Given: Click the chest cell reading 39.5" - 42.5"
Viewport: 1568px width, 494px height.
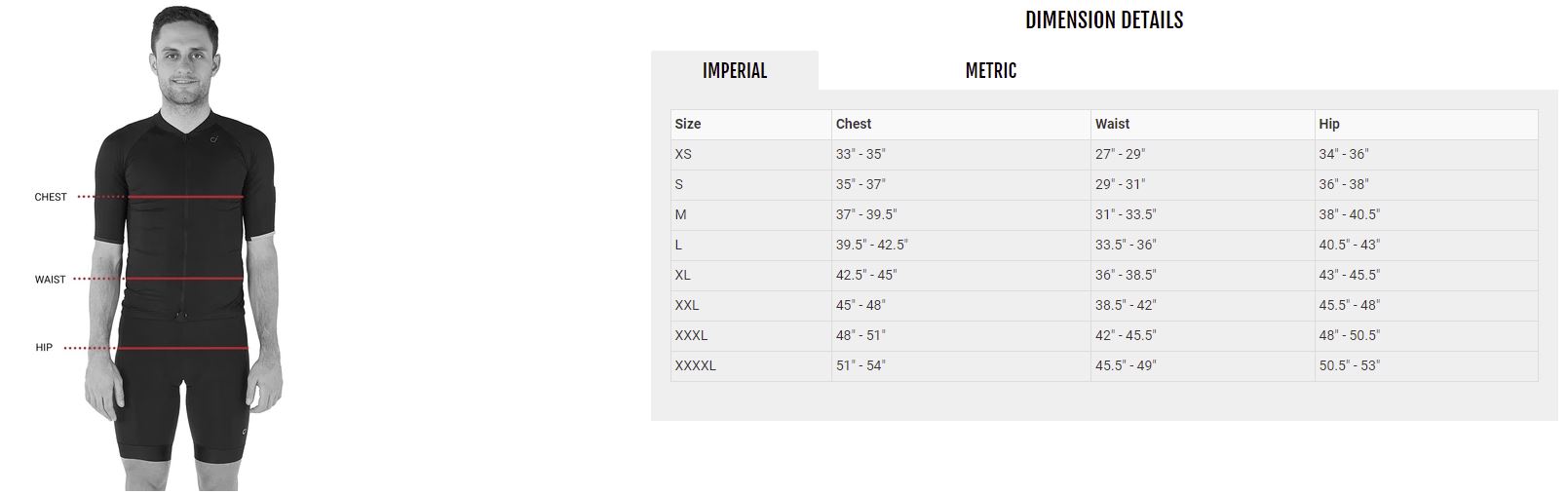Looking at the screenshot, I should click(x=871, y=245).
